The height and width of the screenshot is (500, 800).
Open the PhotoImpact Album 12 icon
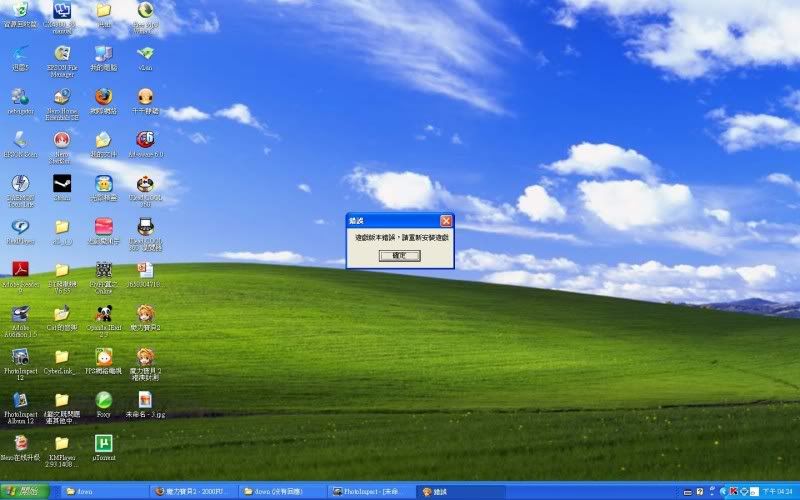coord(20,408)
